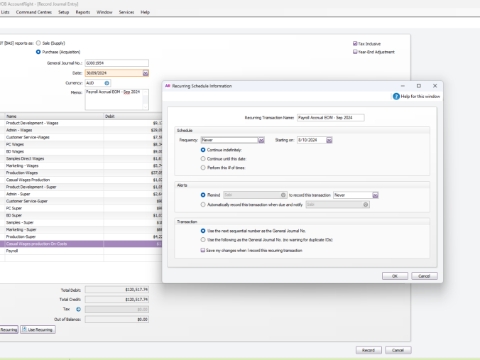480x360 pixels.
Task: Minimize the Recurring Schedule Information dialog
Action: (x=403, y=86)
